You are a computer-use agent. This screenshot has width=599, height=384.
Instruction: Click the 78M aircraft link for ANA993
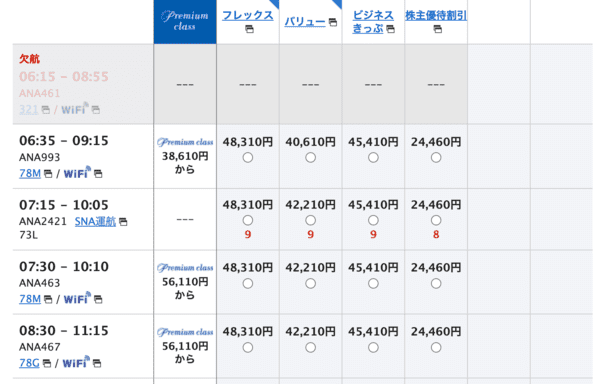pyautogui.click(x=30, y=173)
